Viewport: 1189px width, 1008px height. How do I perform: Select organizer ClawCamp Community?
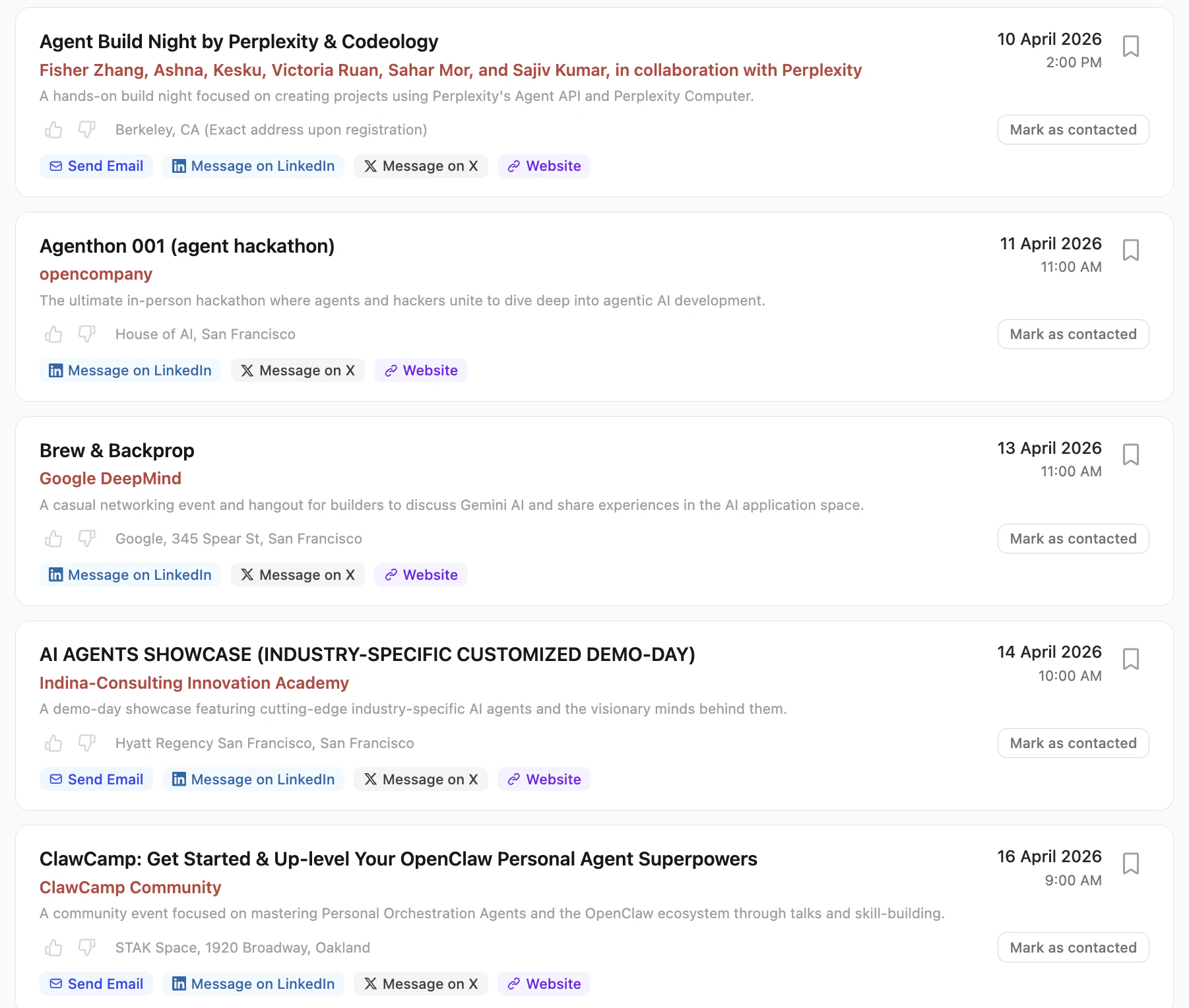click(130, 887)
